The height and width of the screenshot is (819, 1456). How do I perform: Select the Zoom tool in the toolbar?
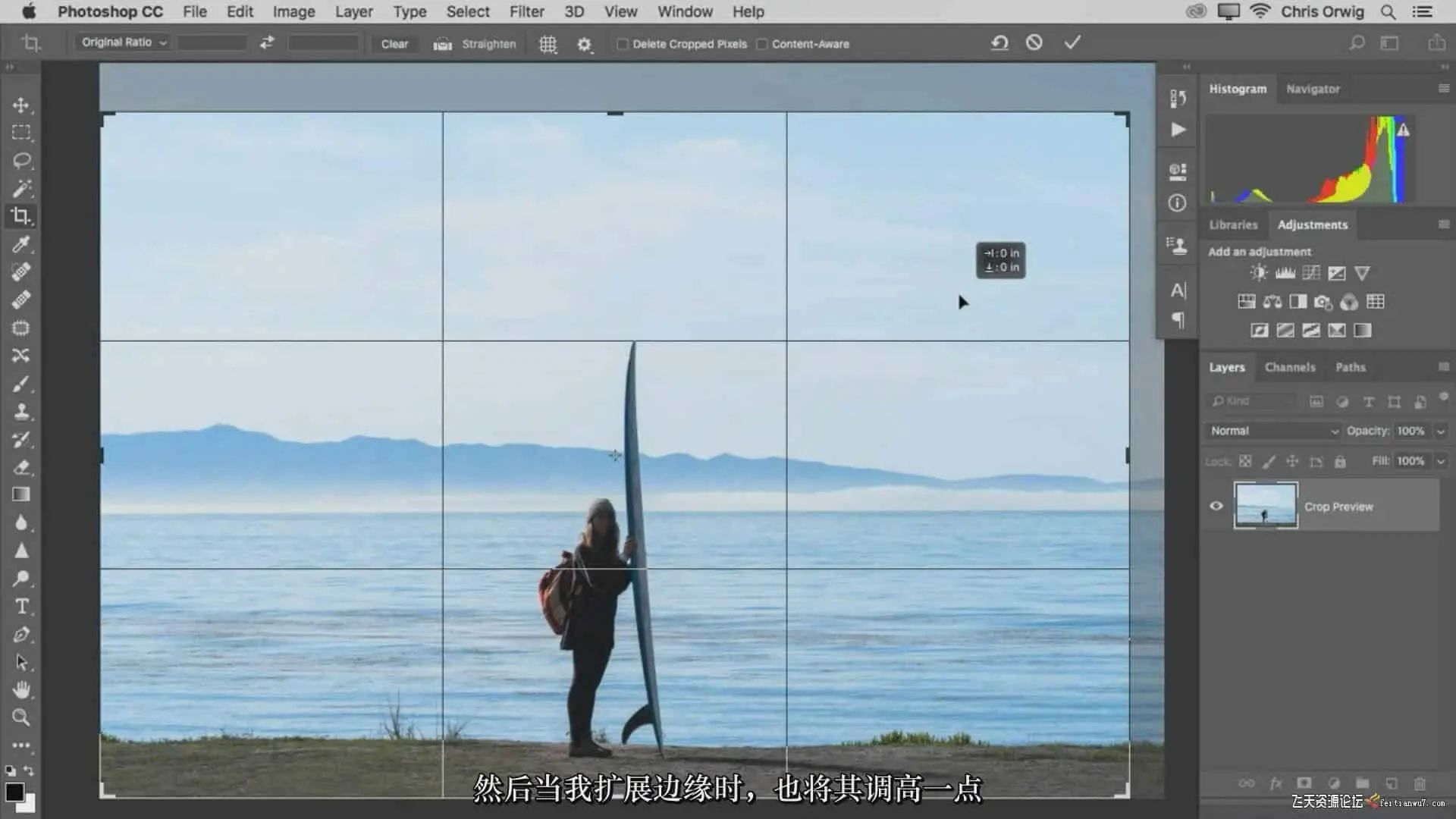(21, 717)
